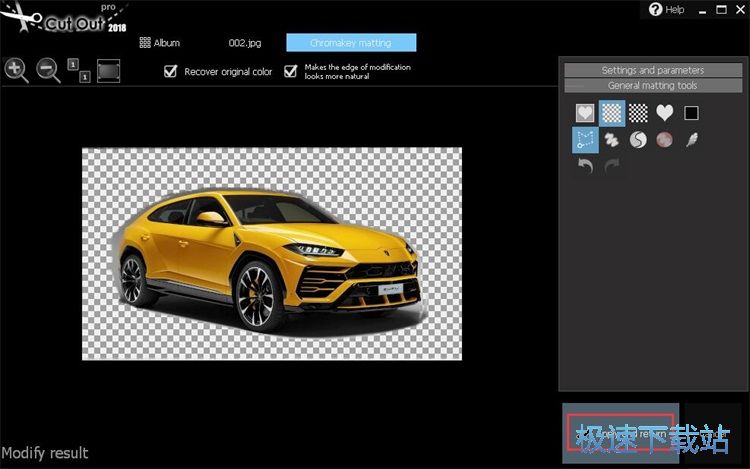This screenshot has height=469, width=750.
Task: Open the Help menu
Action: point(666,10)
